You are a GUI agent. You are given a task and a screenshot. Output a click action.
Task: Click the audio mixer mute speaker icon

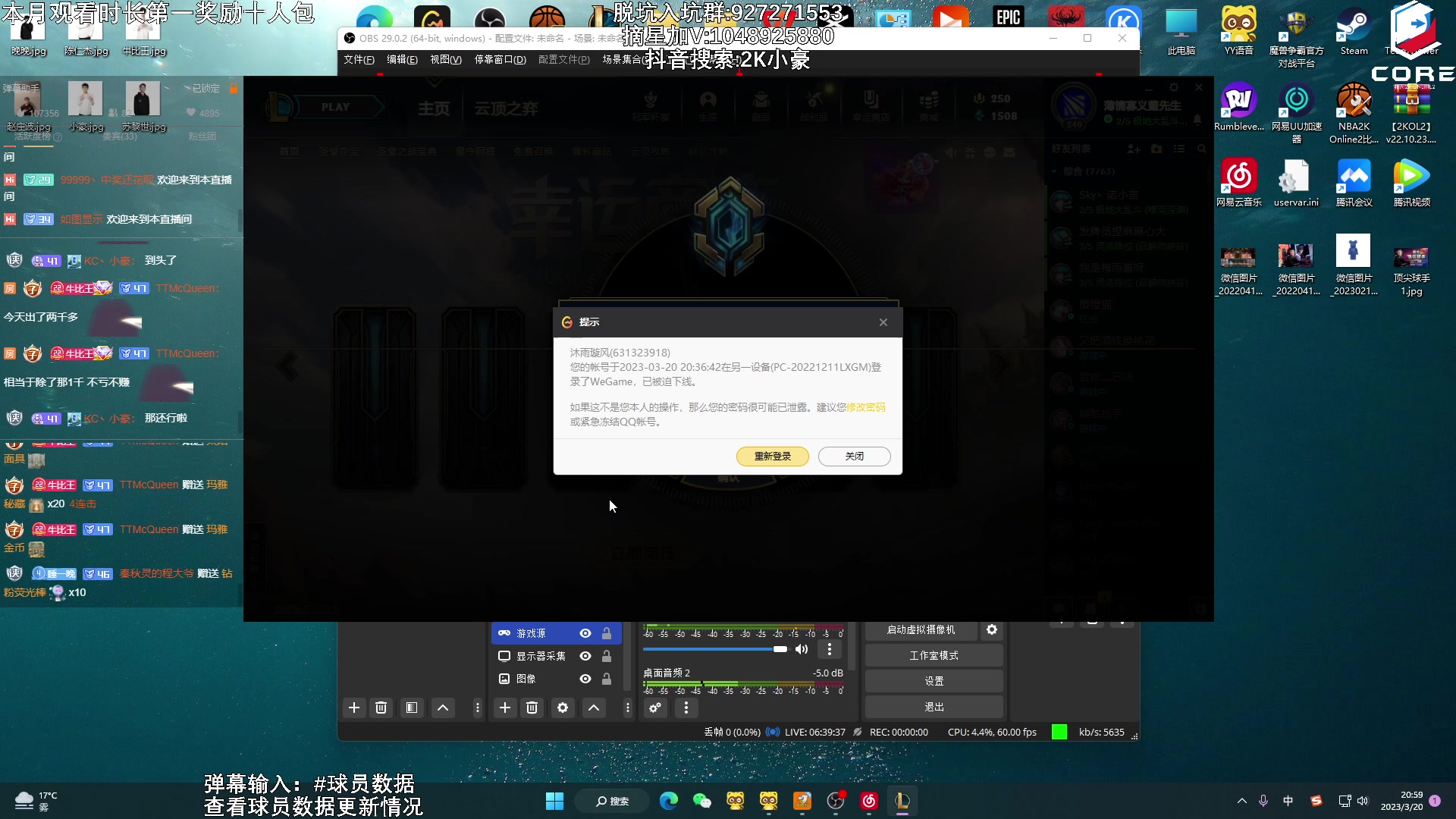[x=801, y=649]
